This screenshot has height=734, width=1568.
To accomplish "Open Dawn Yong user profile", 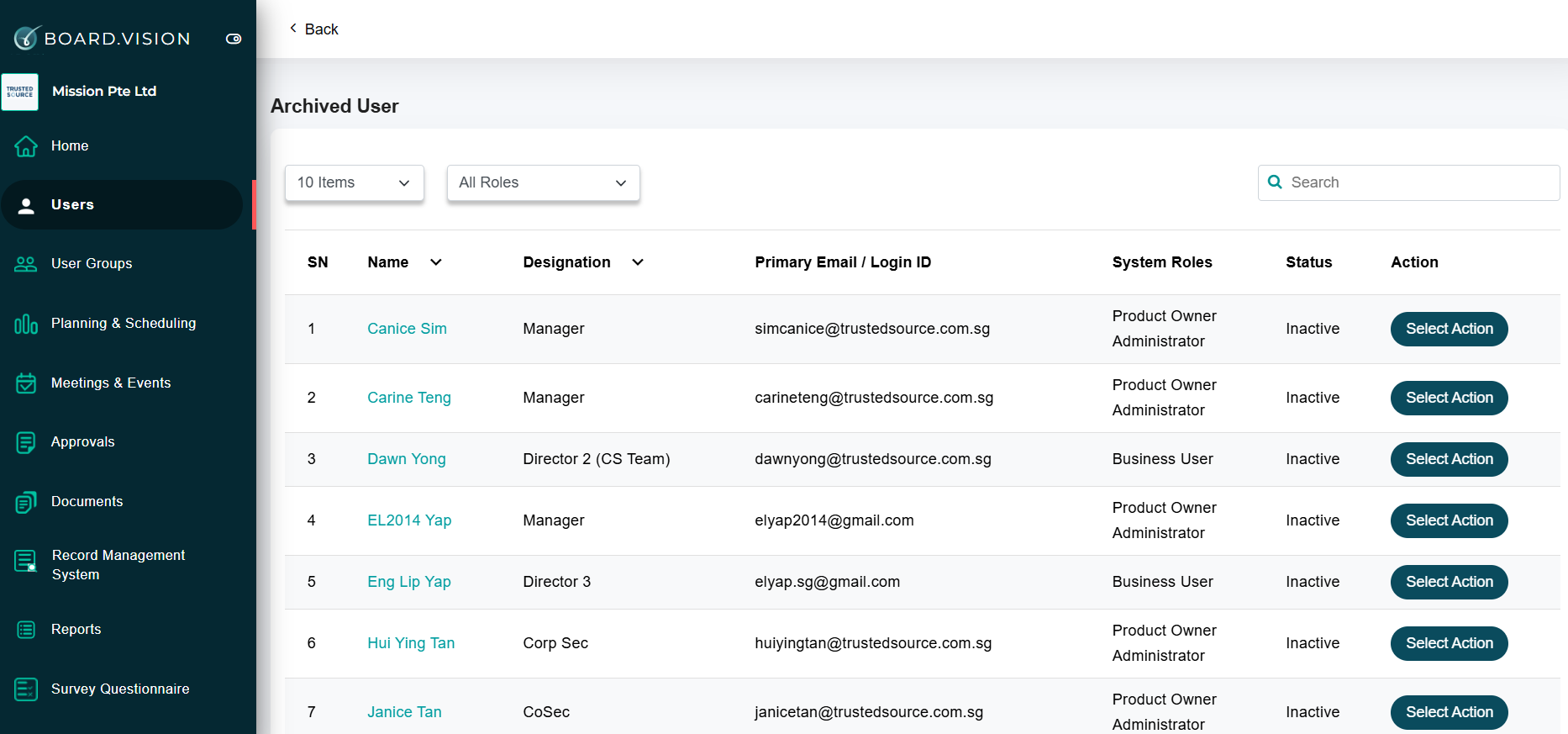I will [407, 459].
